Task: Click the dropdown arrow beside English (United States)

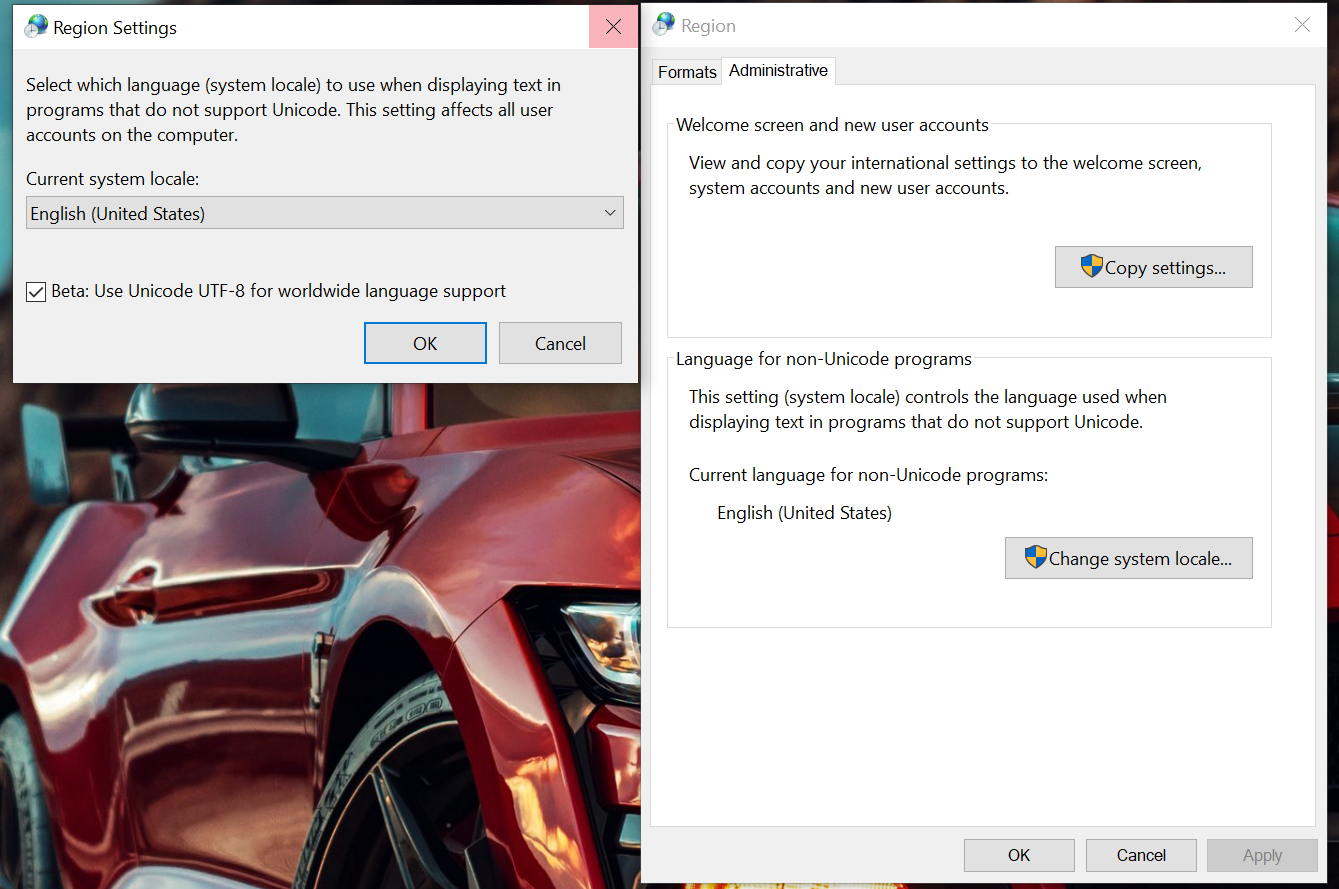Action: pos(610,213)
